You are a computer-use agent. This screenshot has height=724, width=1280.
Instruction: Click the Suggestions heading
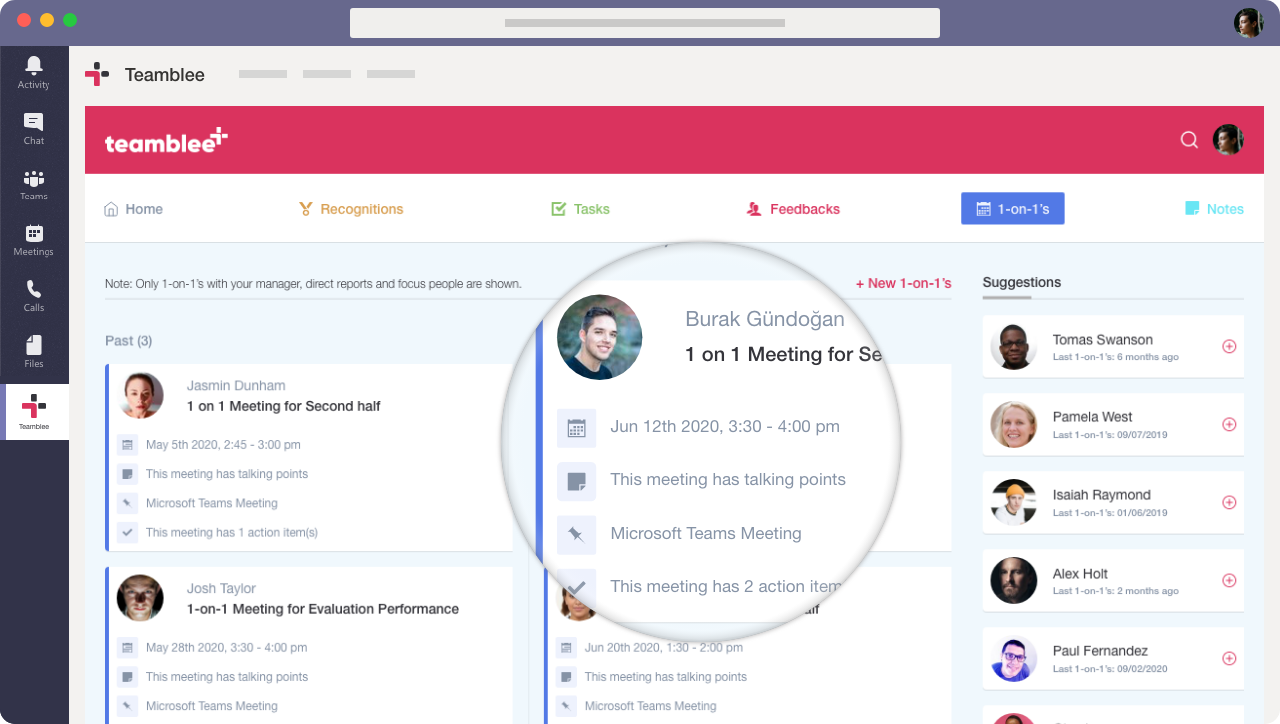pyautogui.click(x=1022, y=282)
